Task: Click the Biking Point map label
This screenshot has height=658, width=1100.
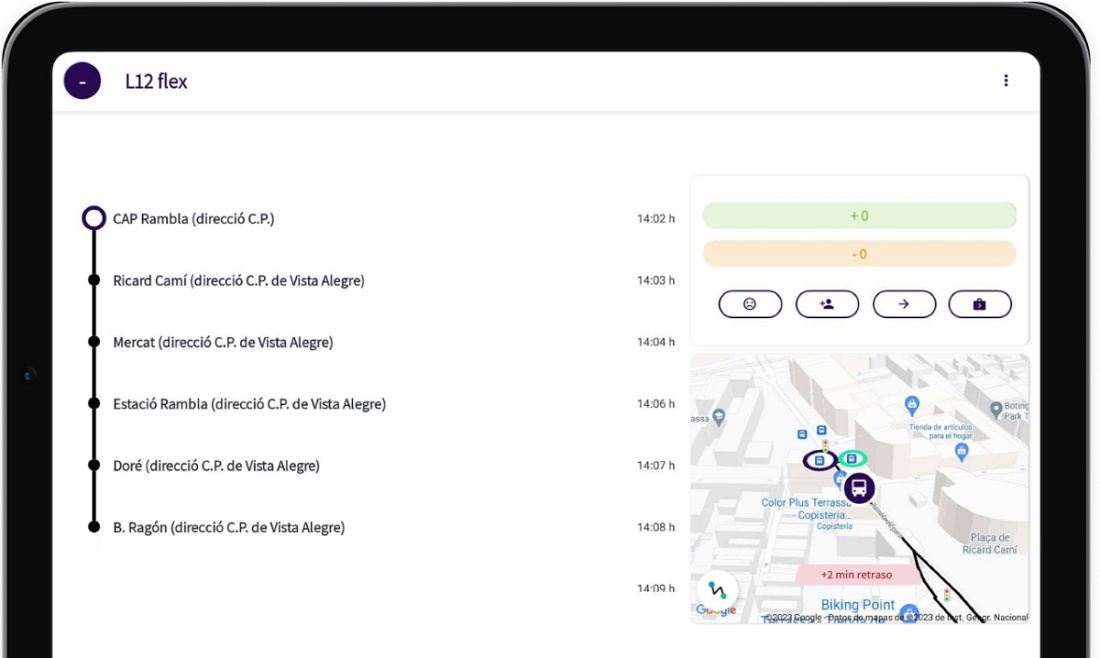Action: tap(857, 604)
